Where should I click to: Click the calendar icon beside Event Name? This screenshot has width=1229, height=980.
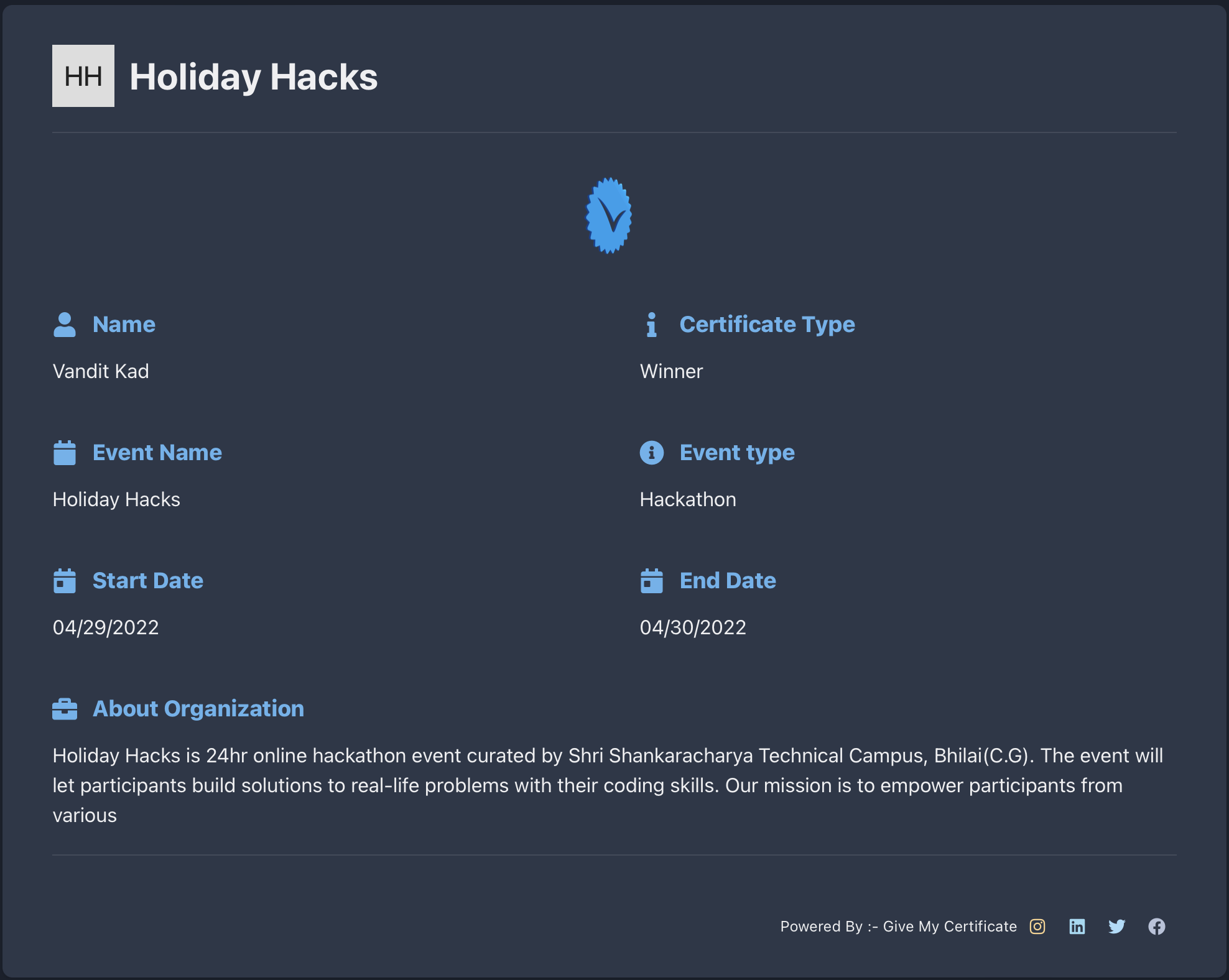(65, 453)
